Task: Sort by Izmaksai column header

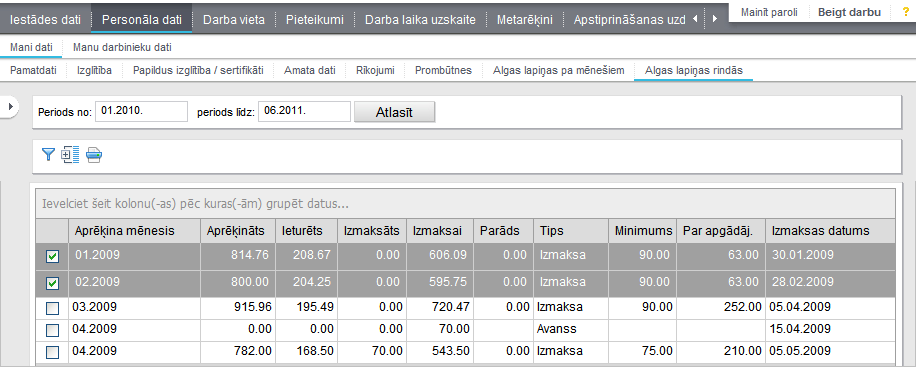Action: tap(439, 231)
